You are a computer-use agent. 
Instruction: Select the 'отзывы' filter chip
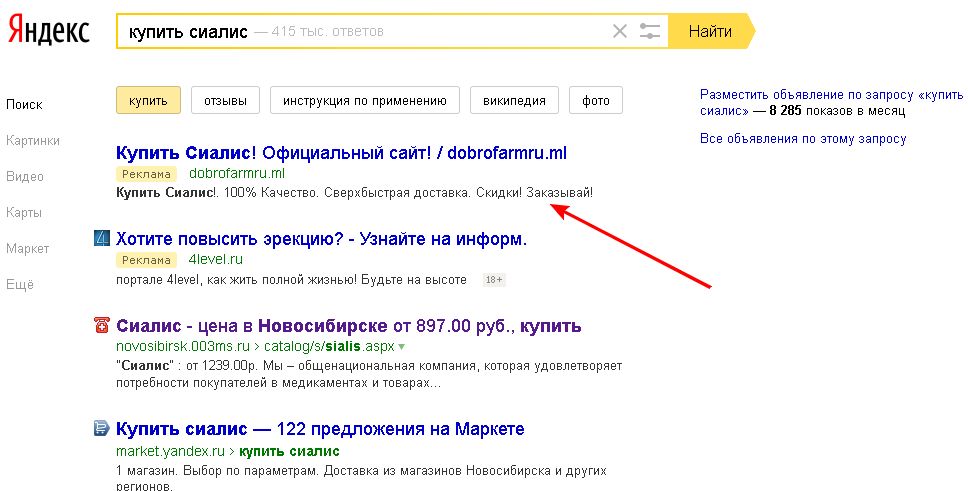pyautogui.click(x=225, y=101)
